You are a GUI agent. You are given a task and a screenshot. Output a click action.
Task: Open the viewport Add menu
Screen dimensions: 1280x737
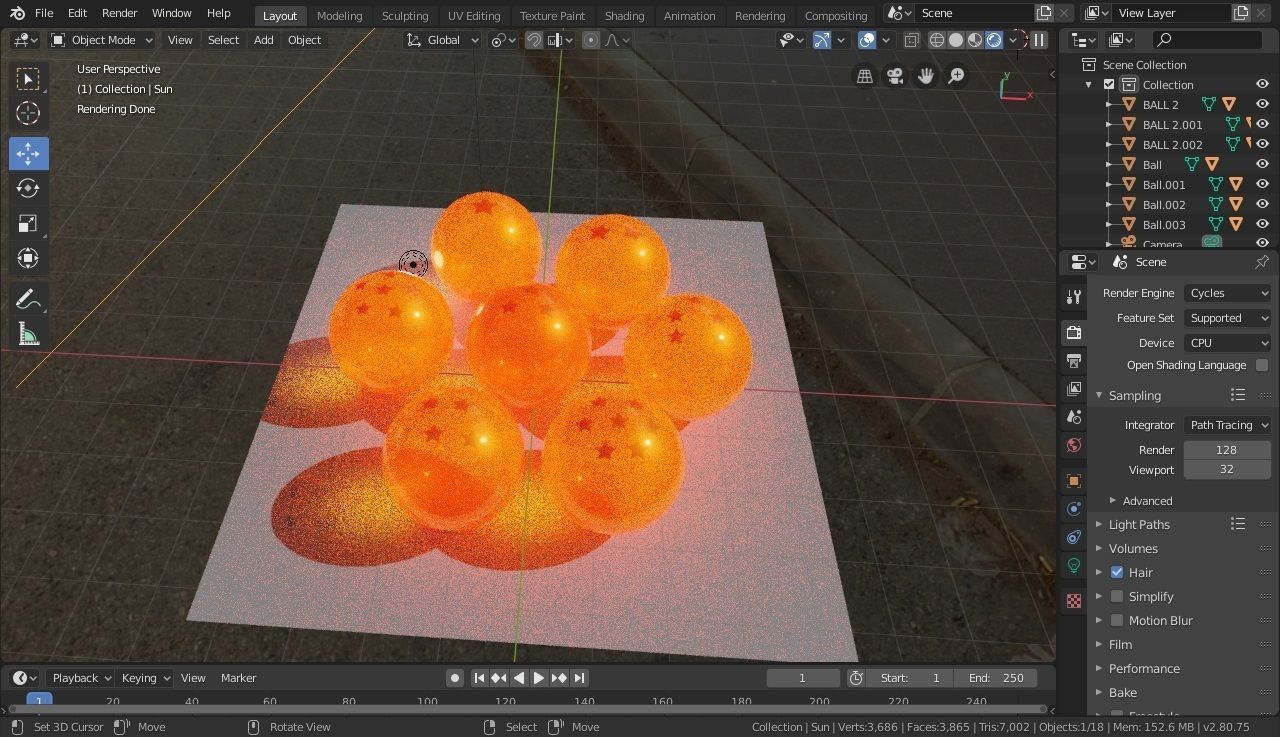263,40
